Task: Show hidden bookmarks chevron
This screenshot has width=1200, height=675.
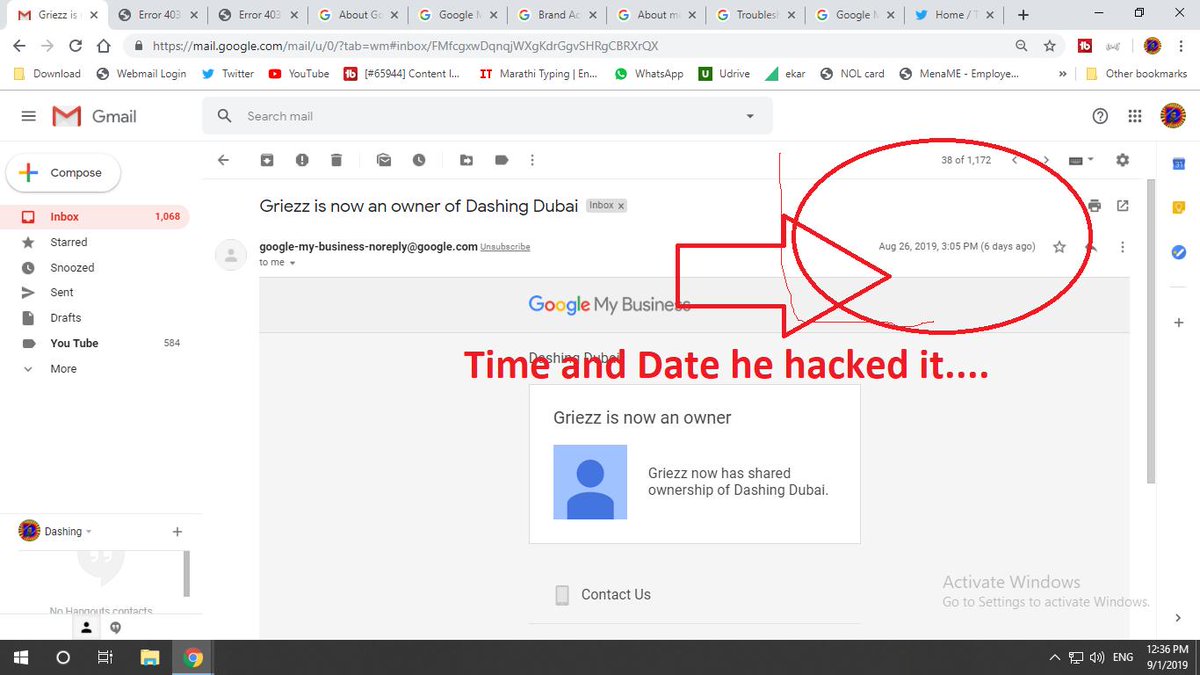Action: (1063, 74)
